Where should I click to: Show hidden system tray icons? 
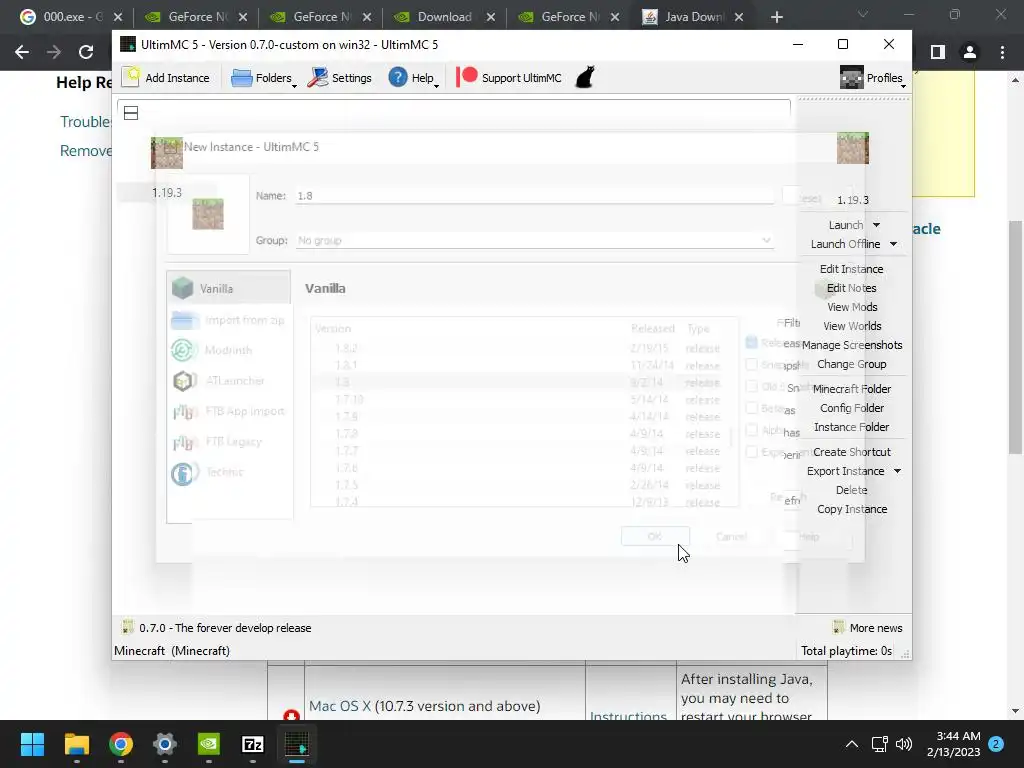coord(852,744)
